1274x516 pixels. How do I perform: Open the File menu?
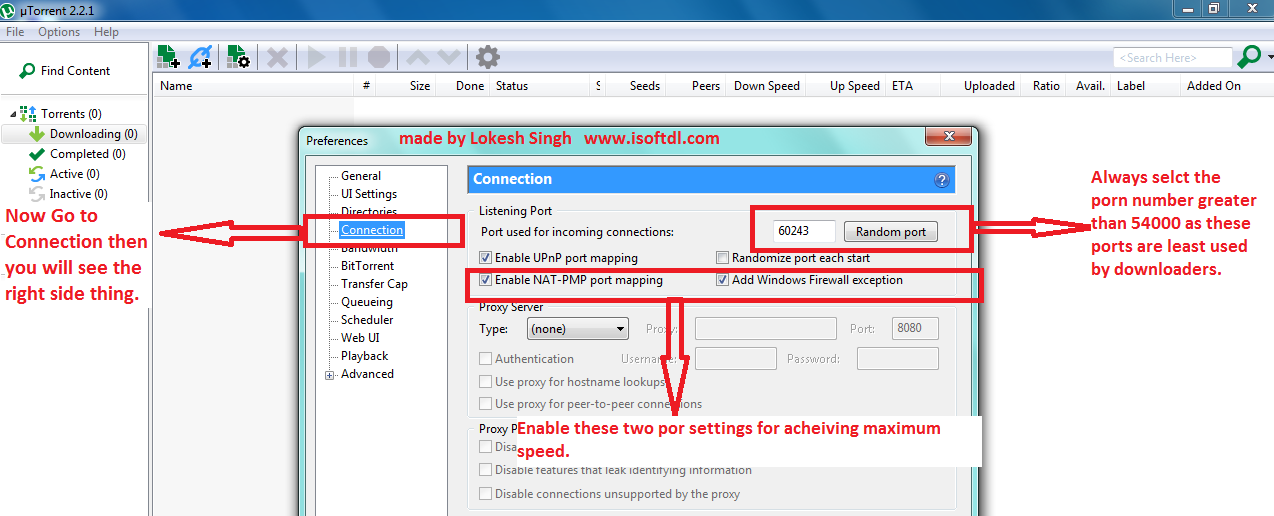15,32
